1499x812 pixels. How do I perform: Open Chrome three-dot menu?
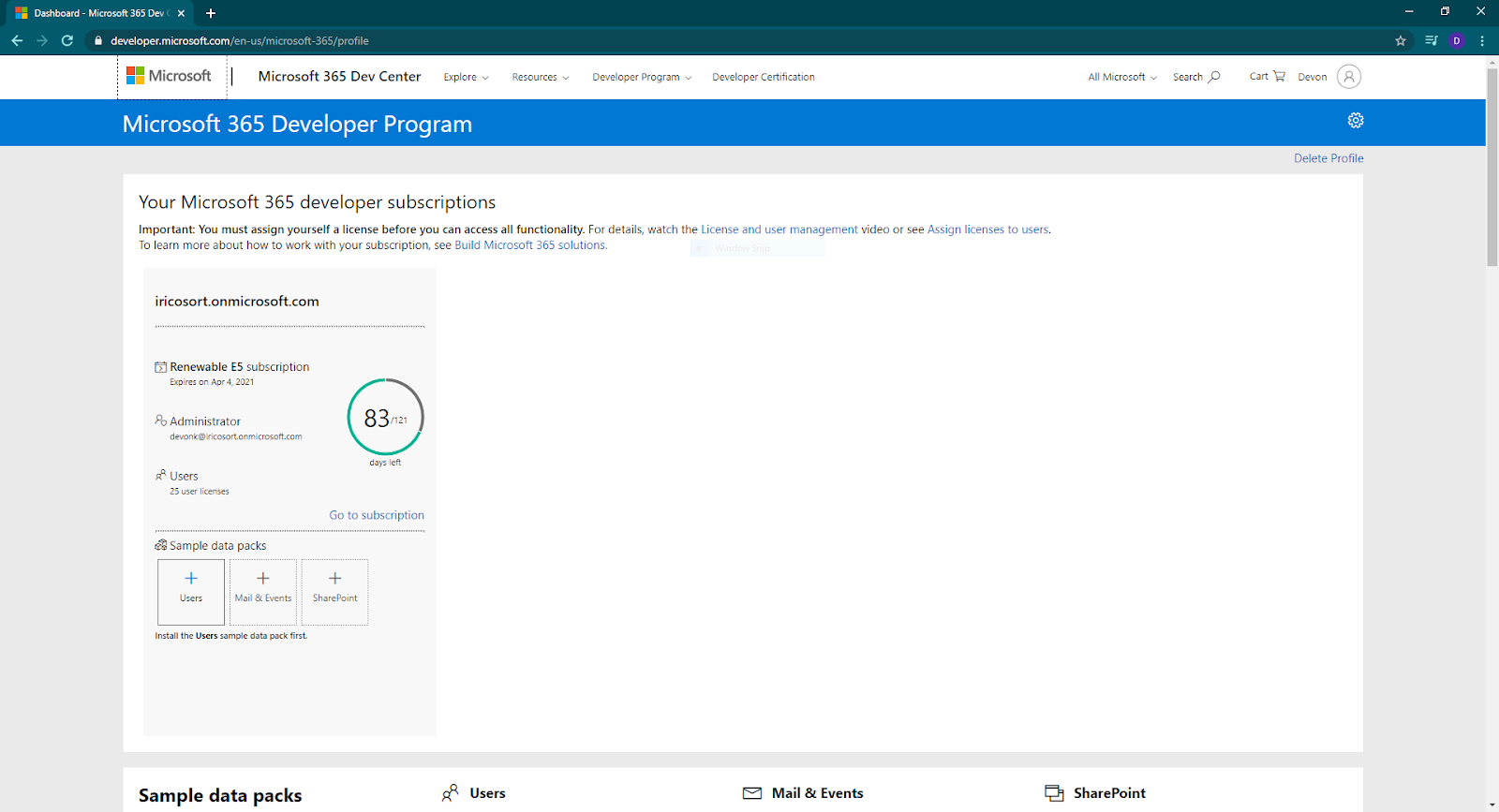[x=1482, y=40]
